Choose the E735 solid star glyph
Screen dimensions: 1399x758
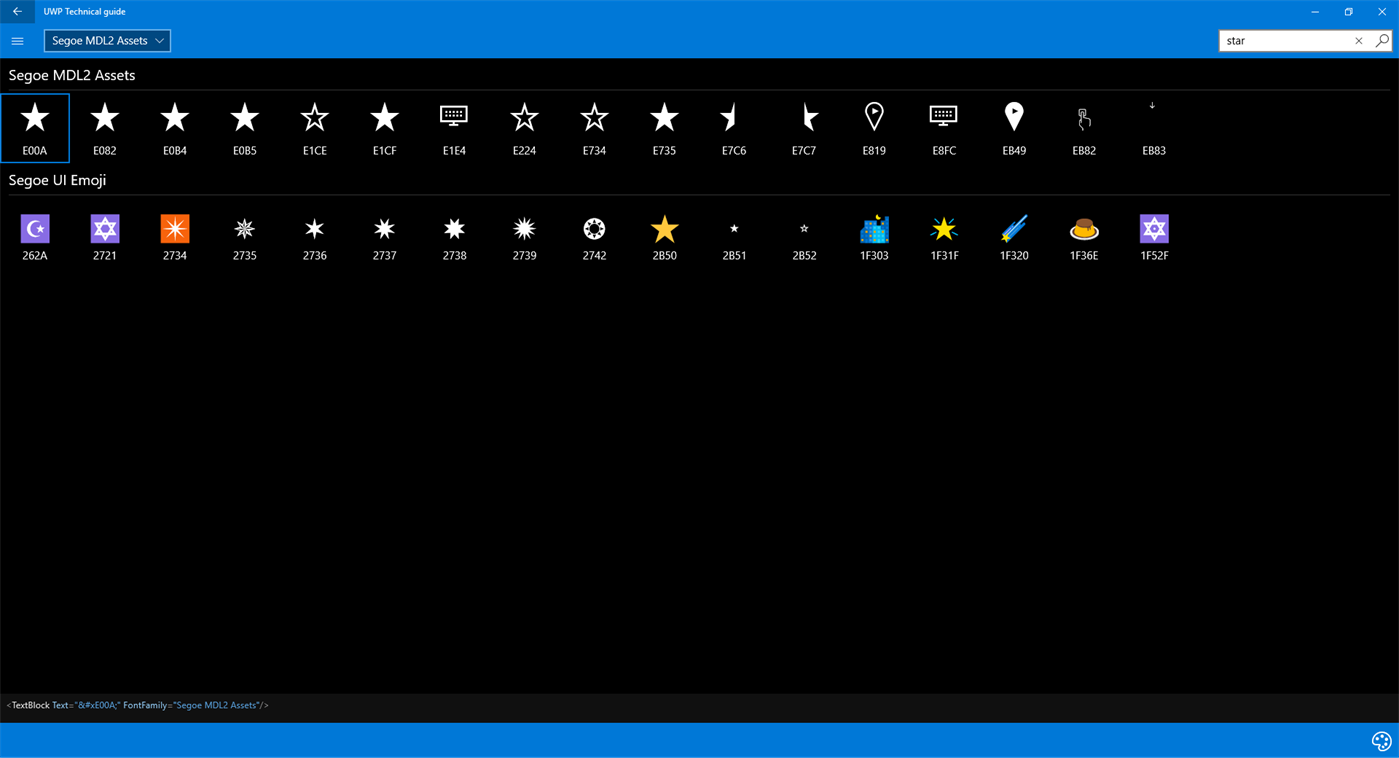pos(664,128)
